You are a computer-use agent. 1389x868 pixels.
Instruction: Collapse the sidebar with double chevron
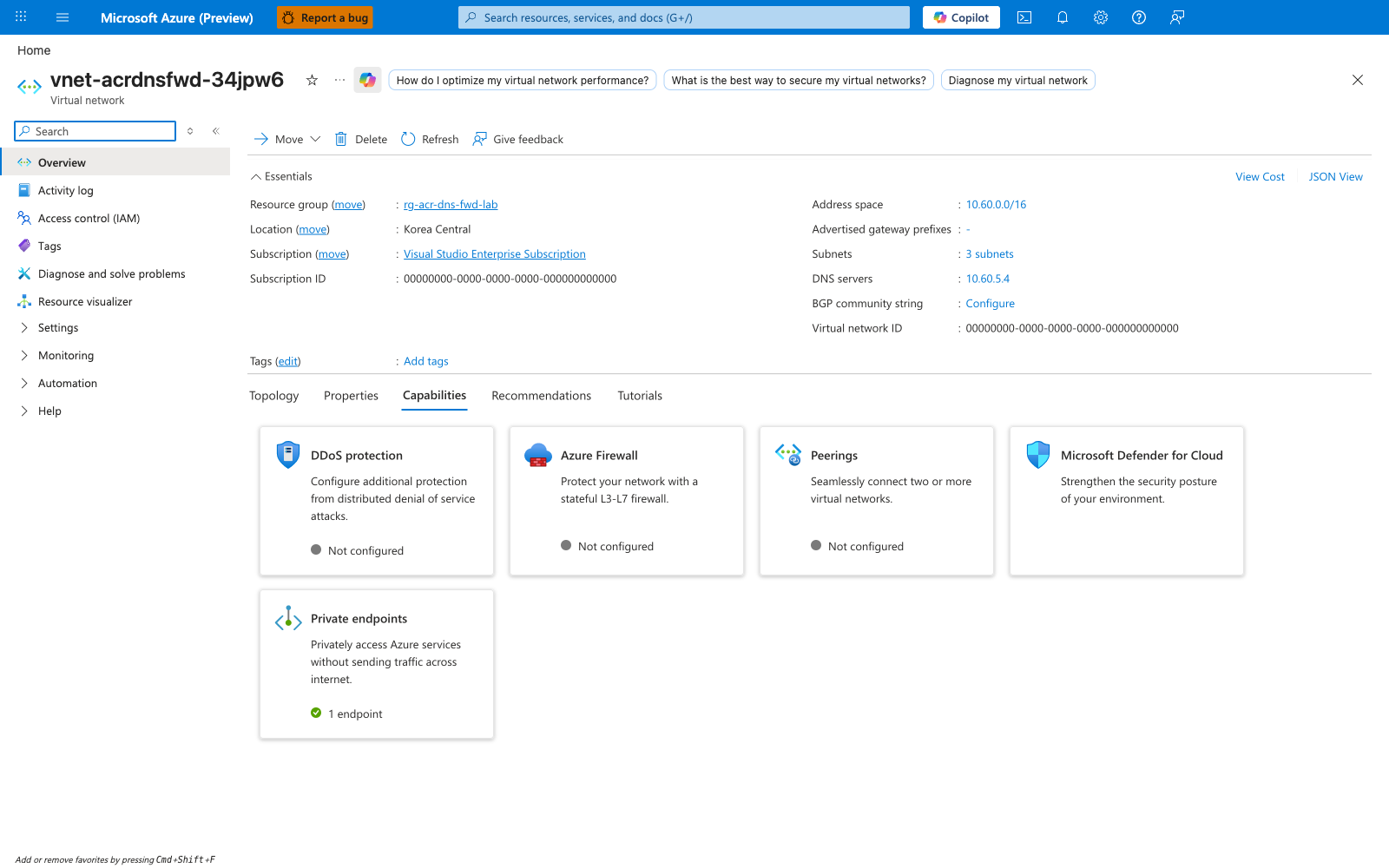pos(216,131)
